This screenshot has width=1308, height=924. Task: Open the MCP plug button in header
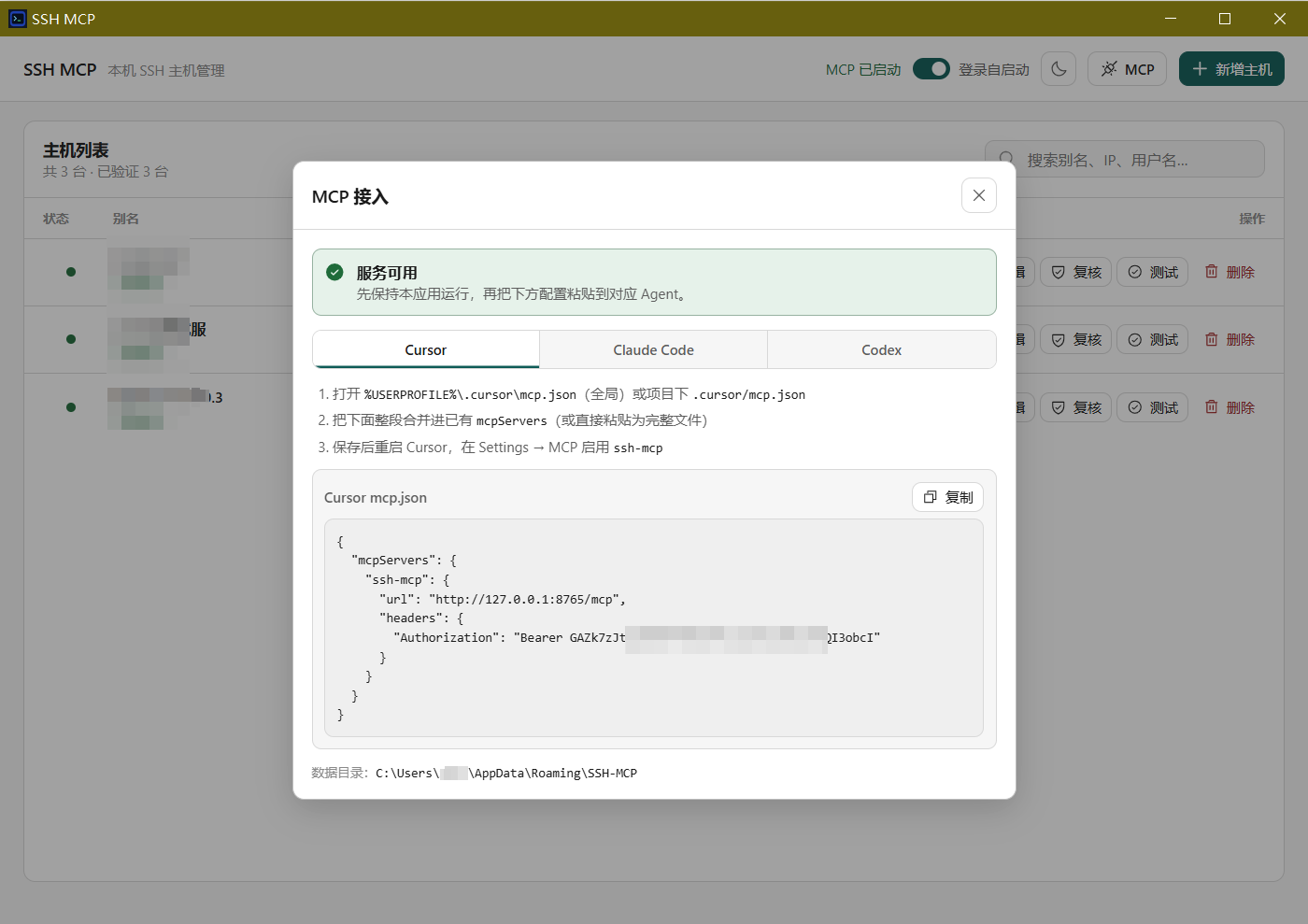(x=1127, y=69)
